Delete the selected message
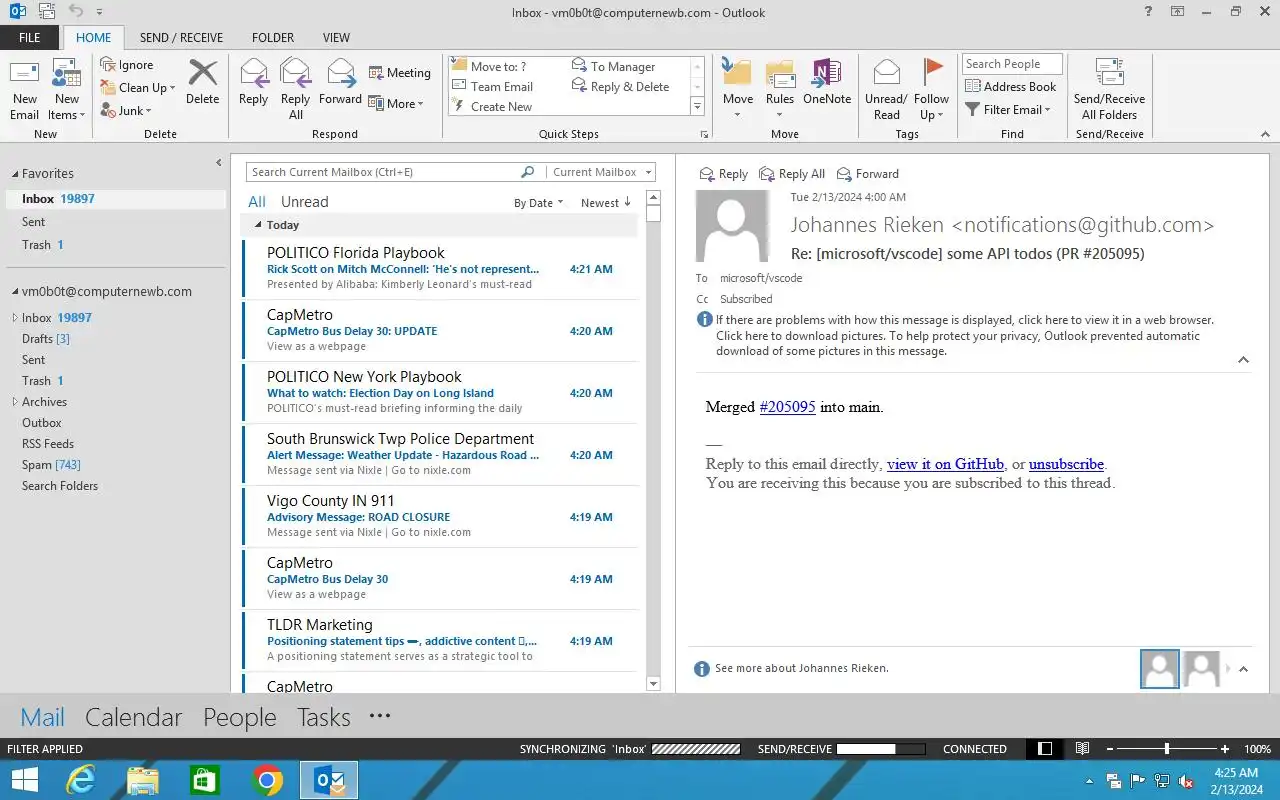 tap(202, 82)
